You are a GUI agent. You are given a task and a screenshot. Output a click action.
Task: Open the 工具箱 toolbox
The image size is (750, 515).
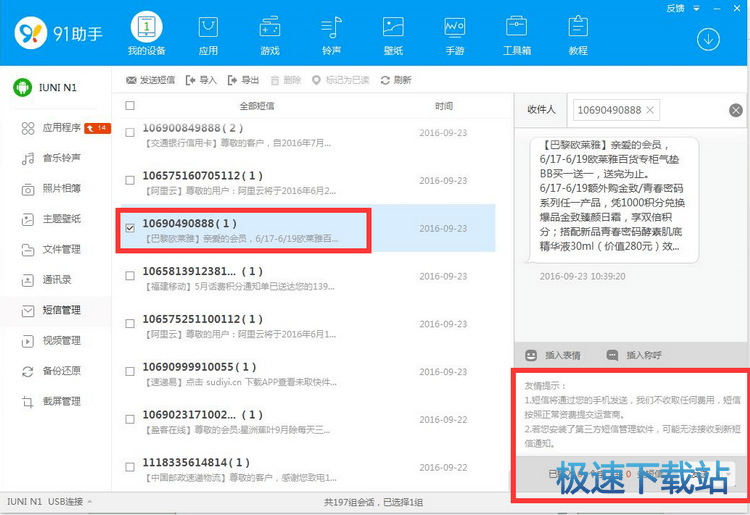(x=517, y=35)
